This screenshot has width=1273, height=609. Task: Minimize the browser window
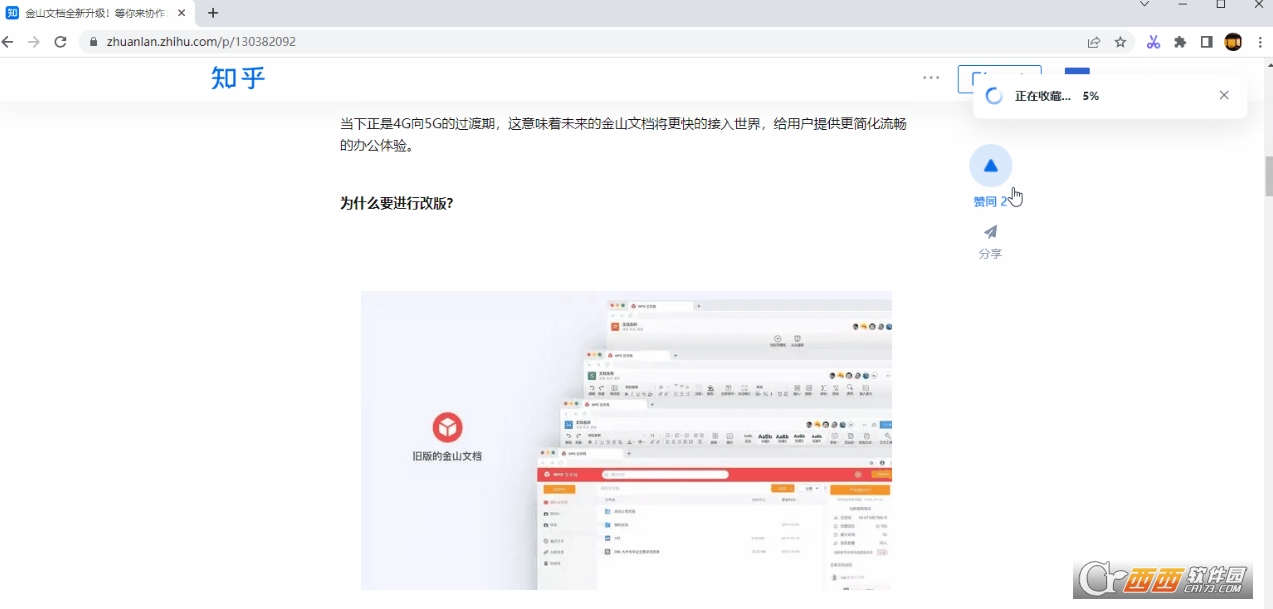point(1183,5)
